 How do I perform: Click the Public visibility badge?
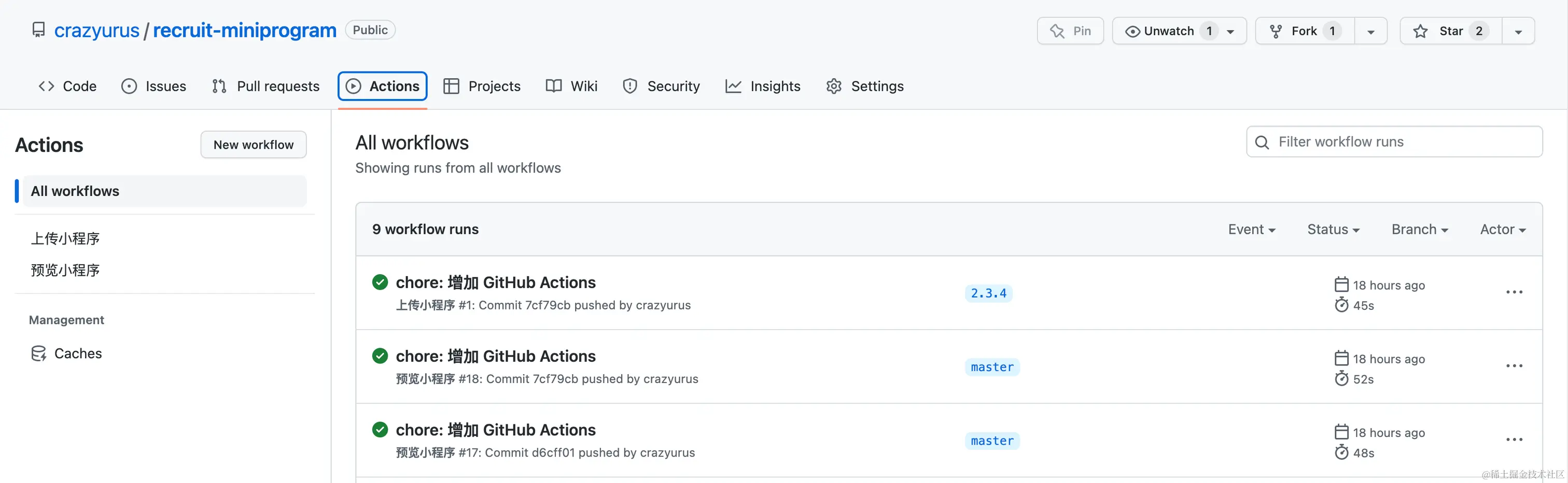[x=370, y=30]
